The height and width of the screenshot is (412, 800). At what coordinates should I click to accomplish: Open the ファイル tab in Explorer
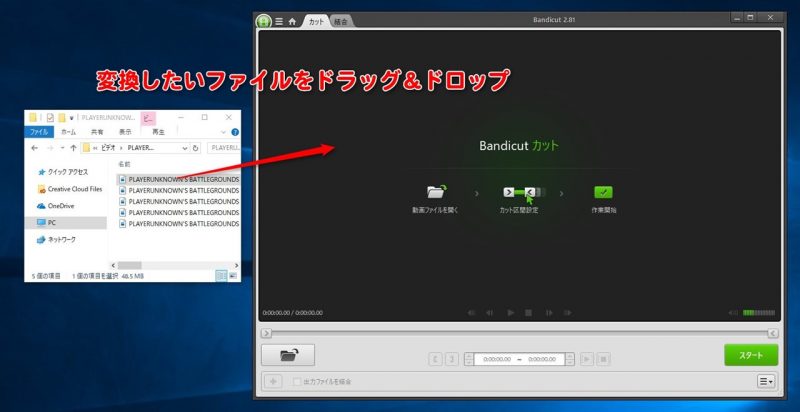pos(39,132)
